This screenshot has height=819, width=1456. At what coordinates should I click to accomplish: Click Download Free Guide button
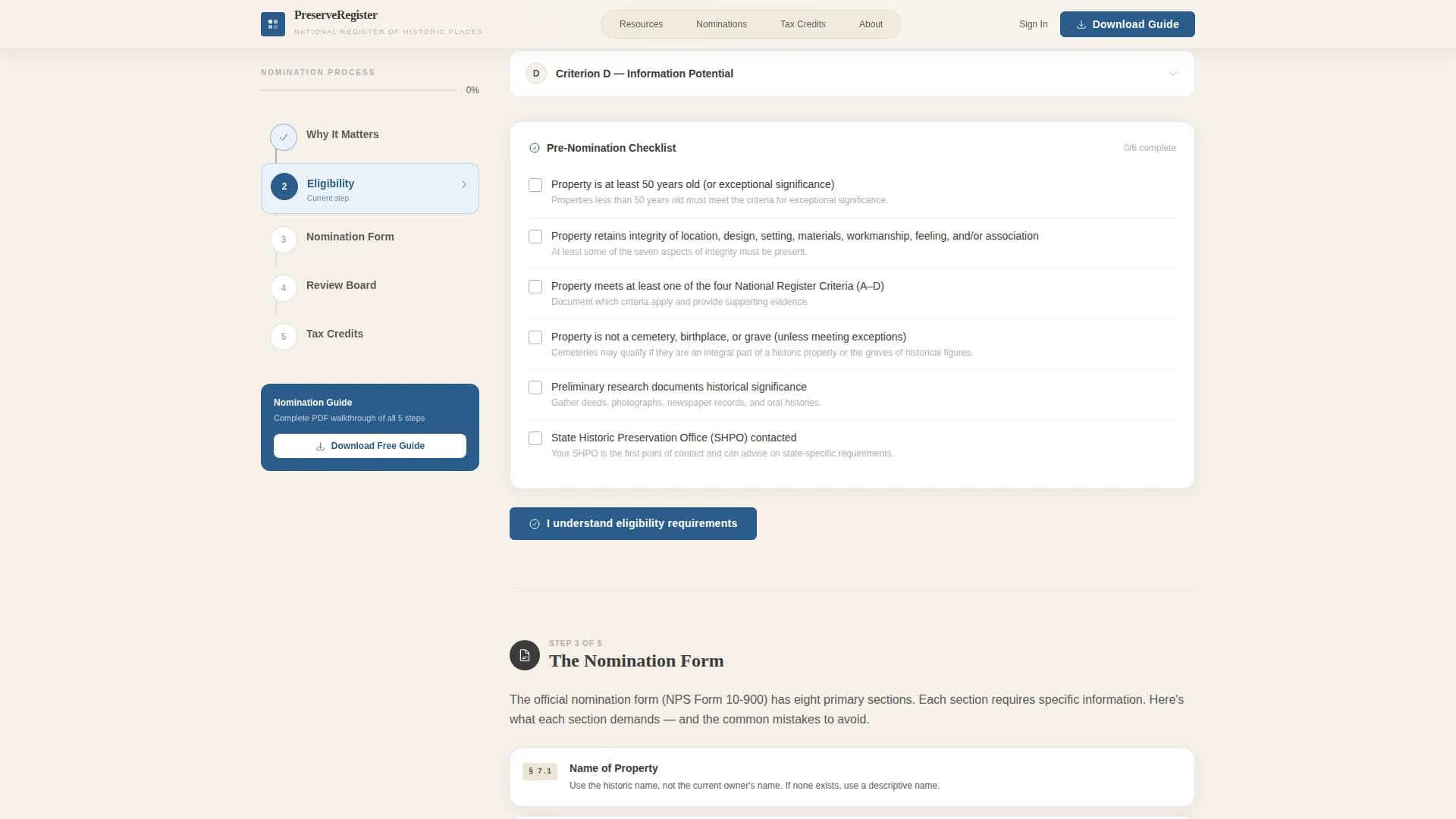[370, 446]
